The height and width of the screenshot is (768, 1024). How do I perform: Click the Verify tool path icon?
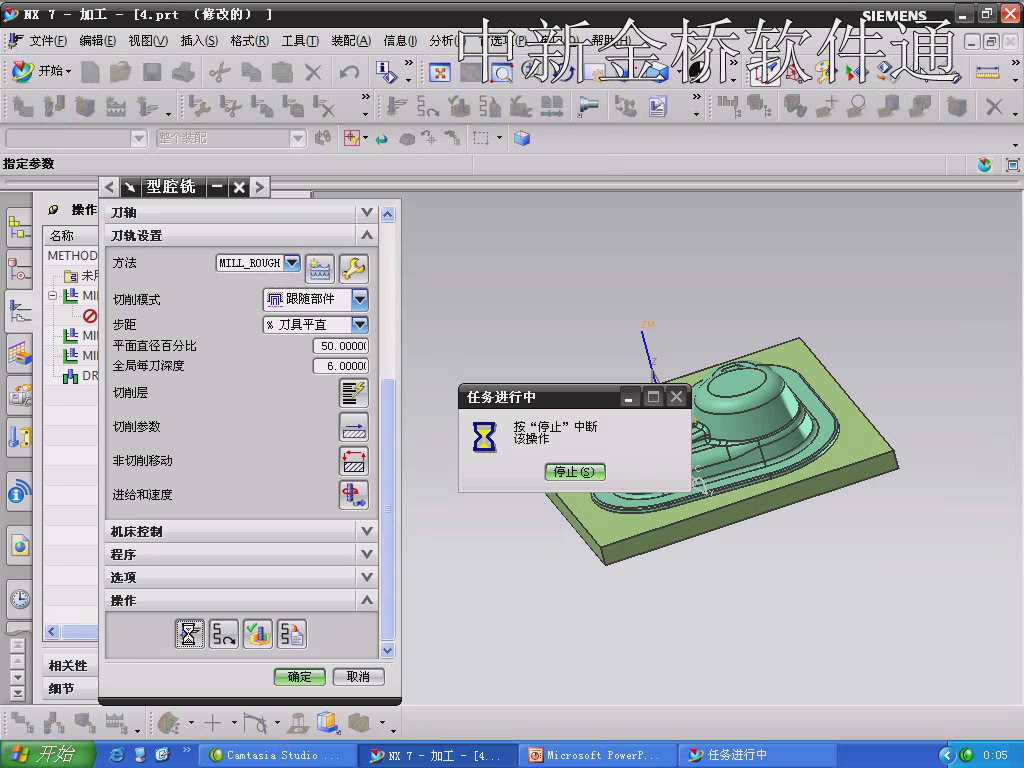click(x=258, y=634)
